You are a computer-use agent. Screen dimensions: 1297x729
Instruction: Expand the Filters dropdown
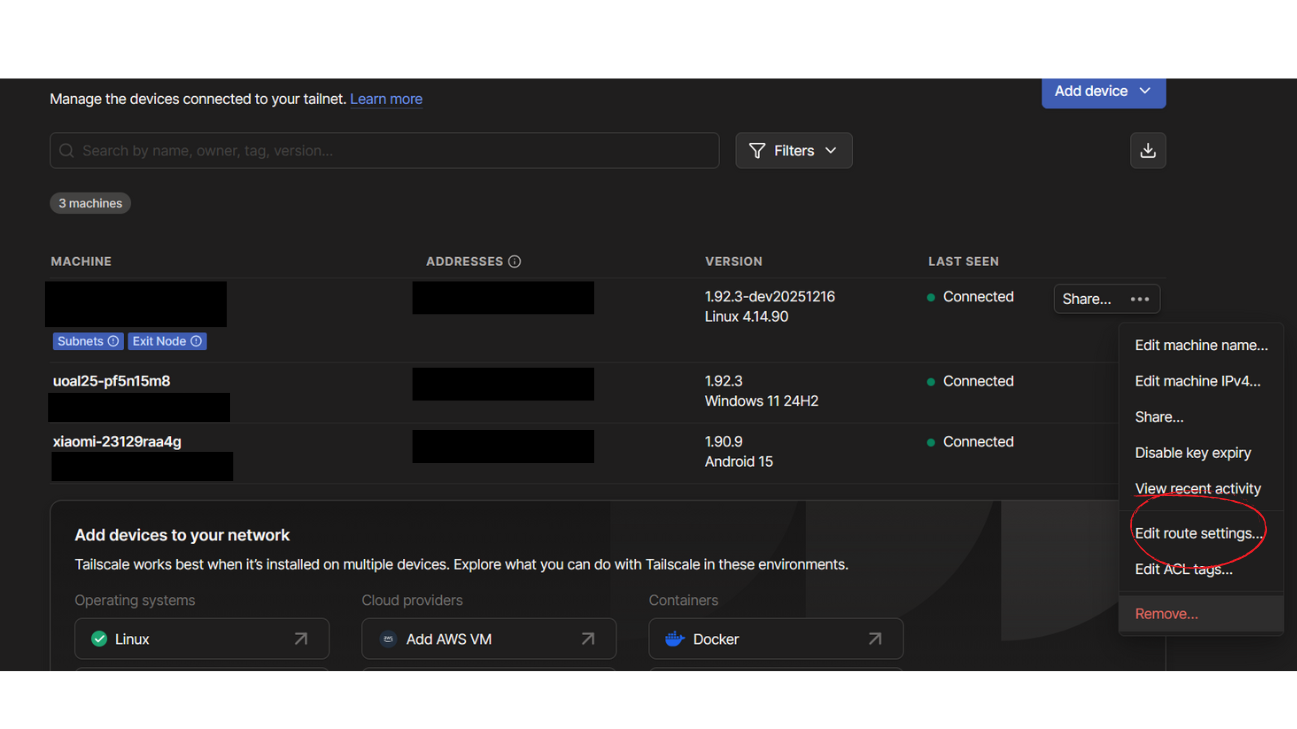point(794,151)
